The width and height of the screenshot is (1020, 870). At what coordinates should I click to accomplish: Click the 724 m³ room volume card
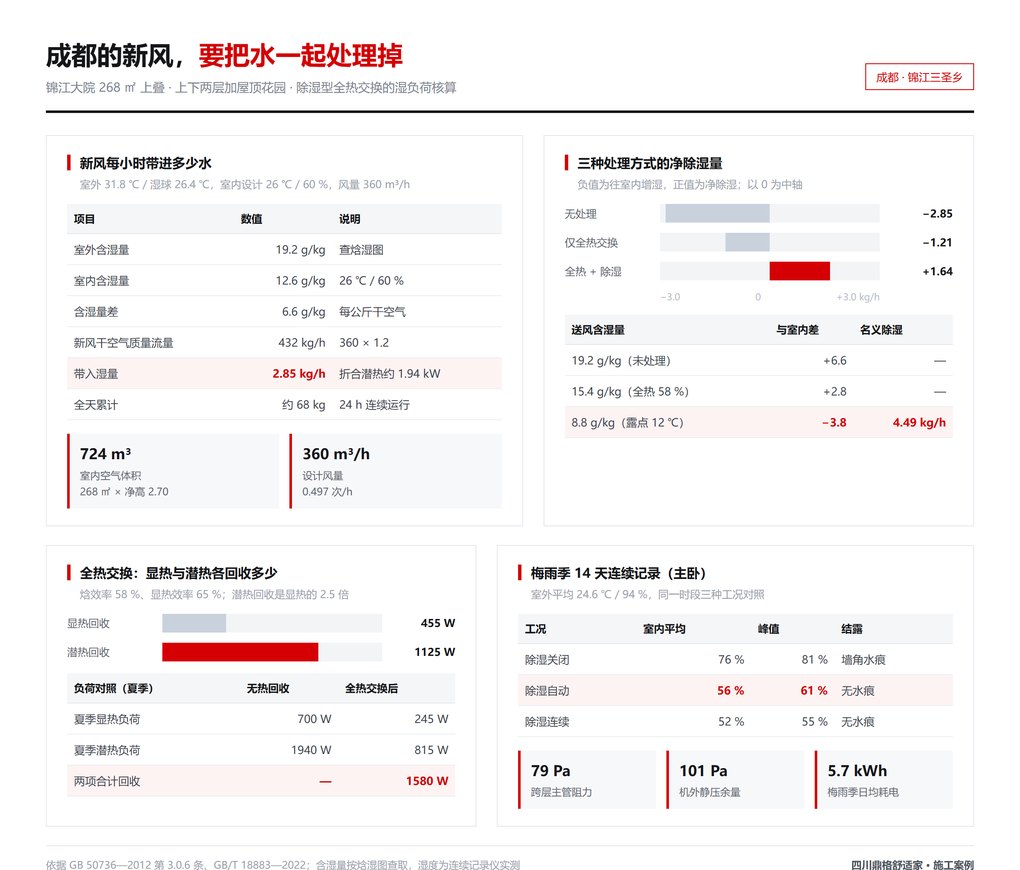(173, 471)
